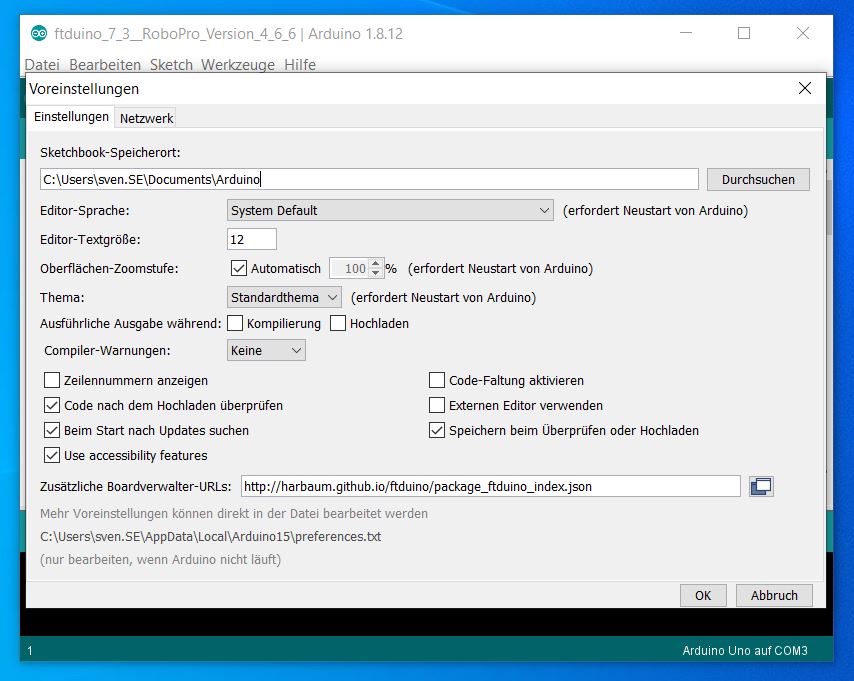
Task: Toggle Use accessibility features
Action: click(x=52, y=455)
